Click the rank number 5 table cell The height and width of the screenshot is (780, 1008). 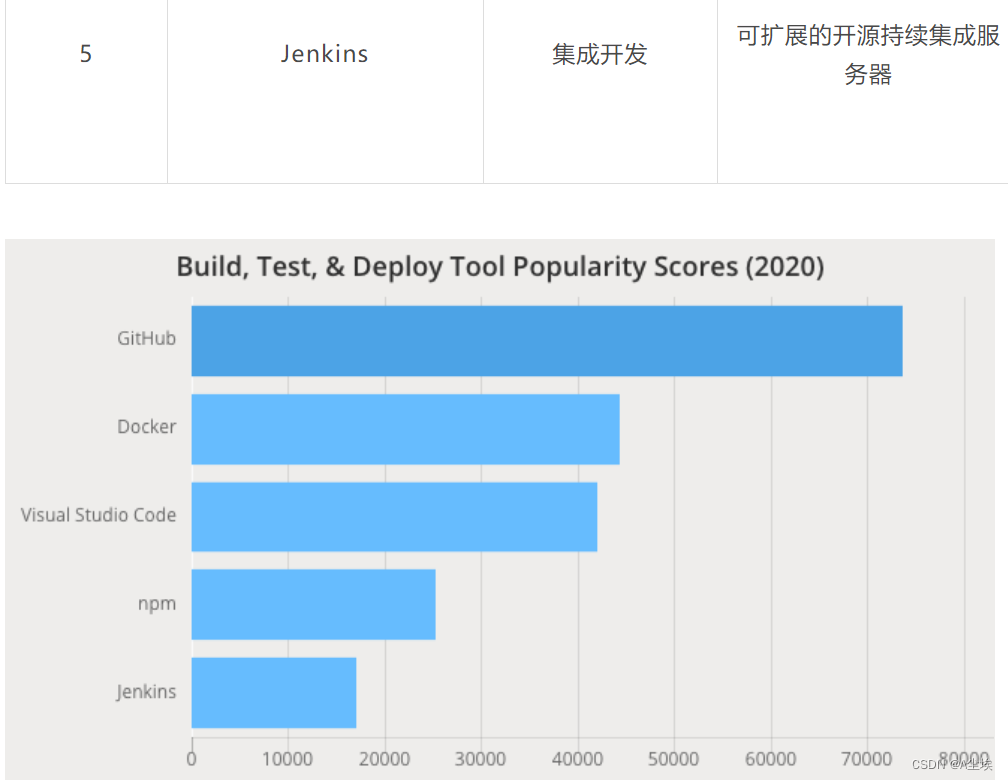click(x=86, y=91)
